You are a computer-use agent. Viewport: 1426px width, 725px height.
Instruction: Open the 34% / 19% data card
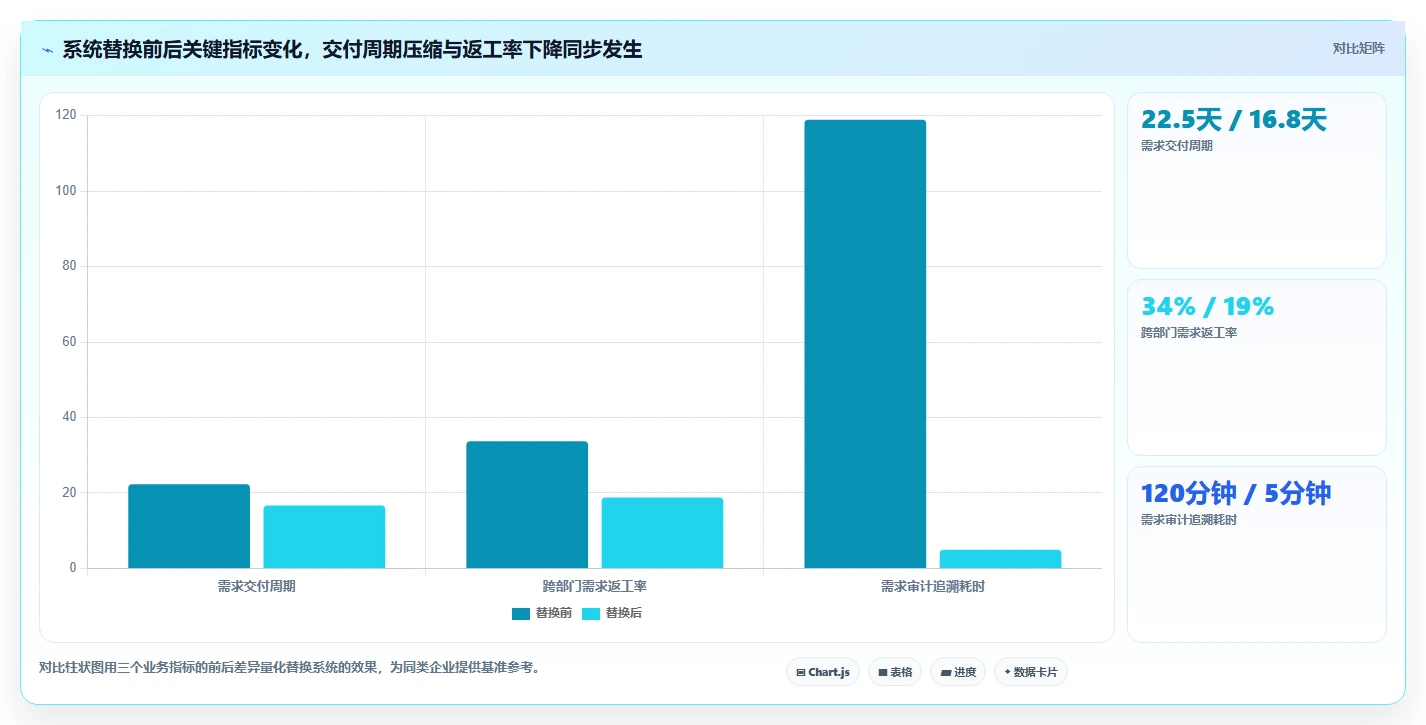1257,367
